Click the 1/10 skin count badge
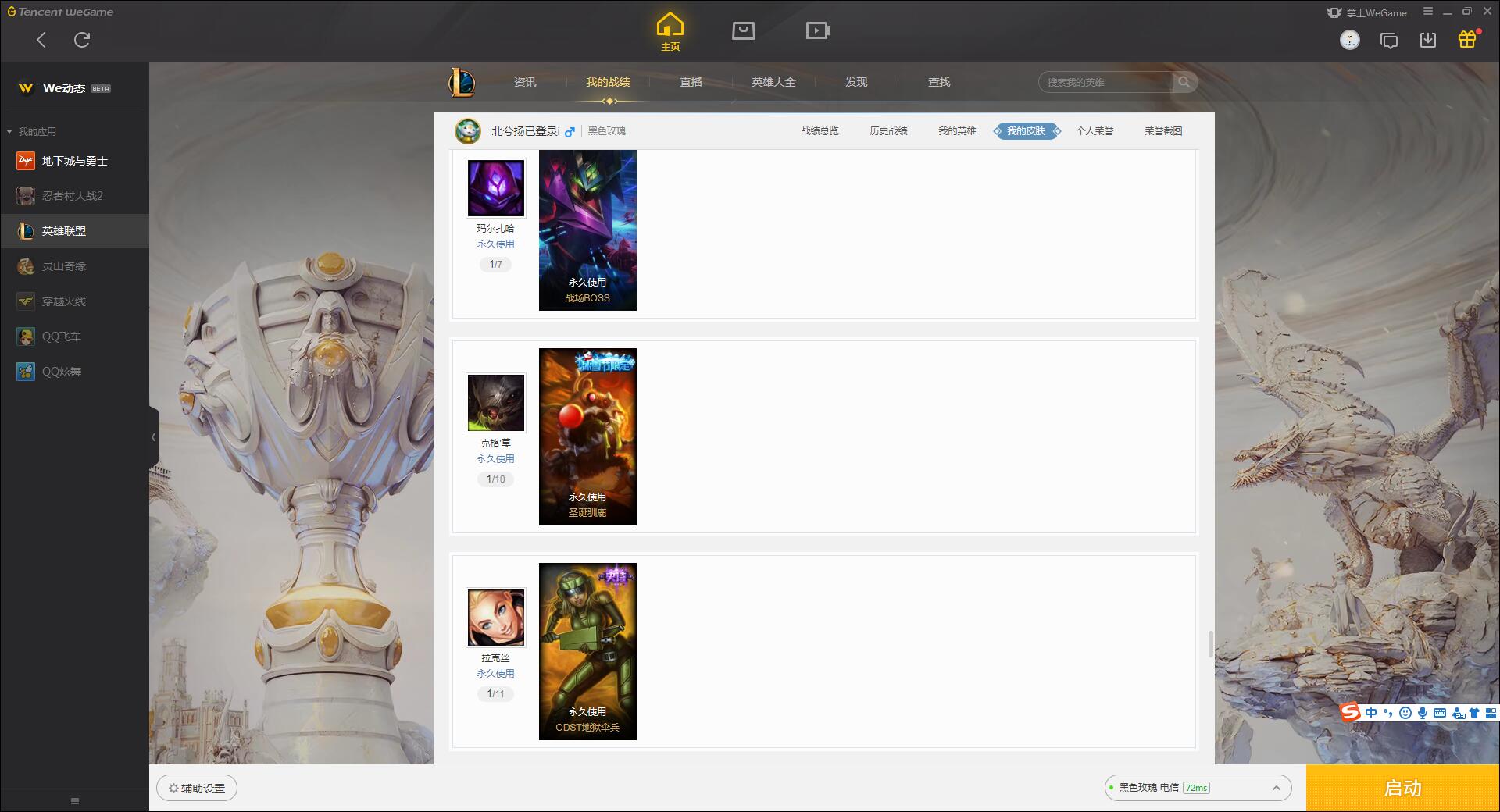Screen dimensions: 1500x812 (x=496, y=479)
